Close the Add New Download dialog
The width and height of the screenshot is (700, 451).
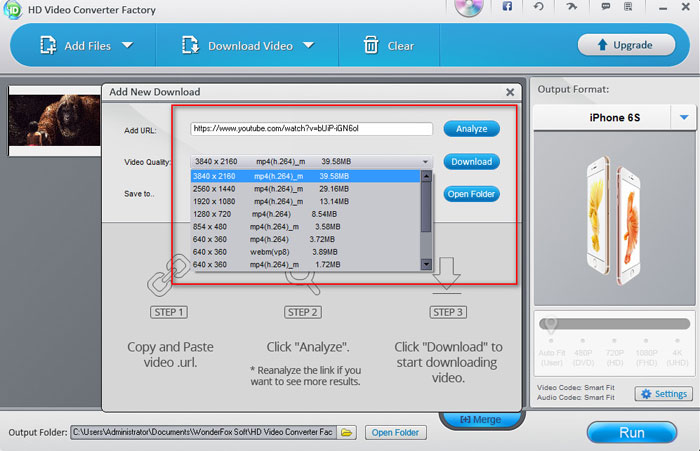[510, 92]
